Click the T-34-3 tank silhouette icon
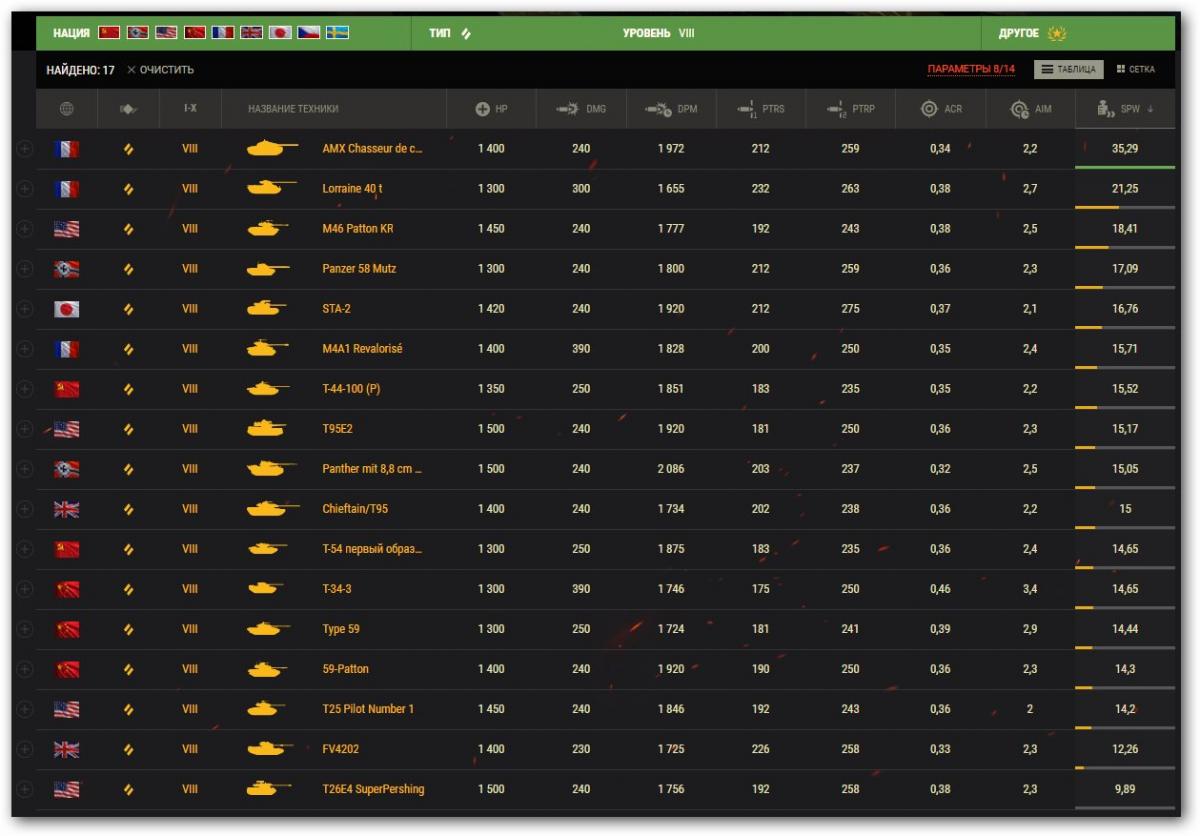This screenshot has width=1200, height=836. tap(266, 589)
